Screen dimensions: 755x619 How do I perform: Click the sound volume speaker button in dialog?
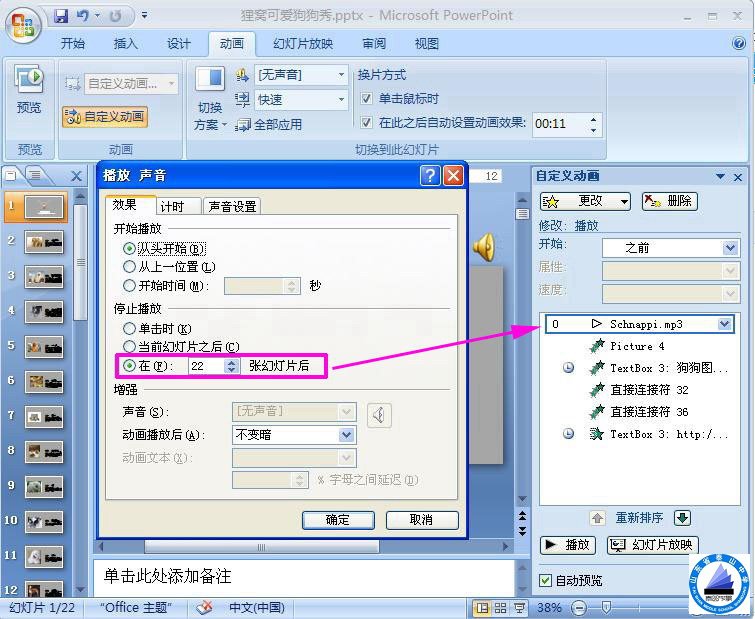[379, 413]
